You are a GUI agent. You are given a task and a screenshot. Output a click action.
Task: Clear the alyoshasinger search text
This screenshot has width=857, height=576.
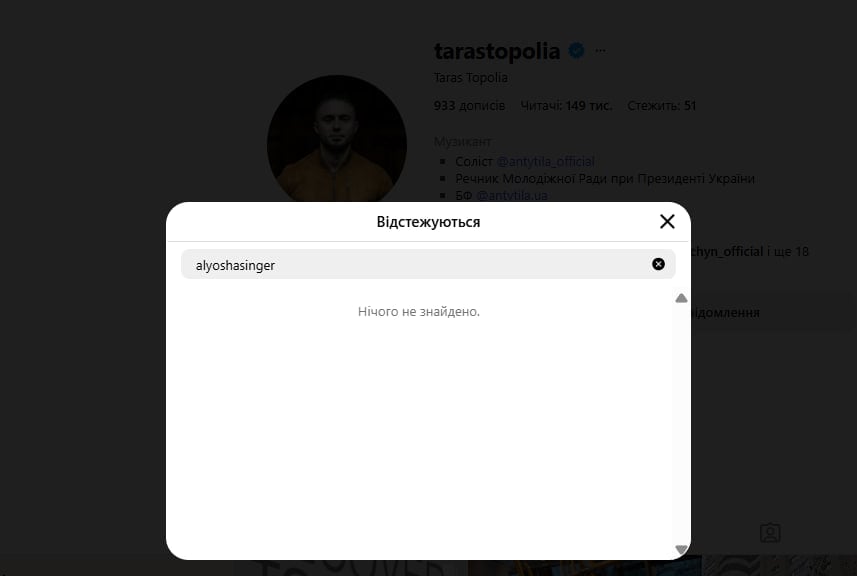(x=658, y=264)
